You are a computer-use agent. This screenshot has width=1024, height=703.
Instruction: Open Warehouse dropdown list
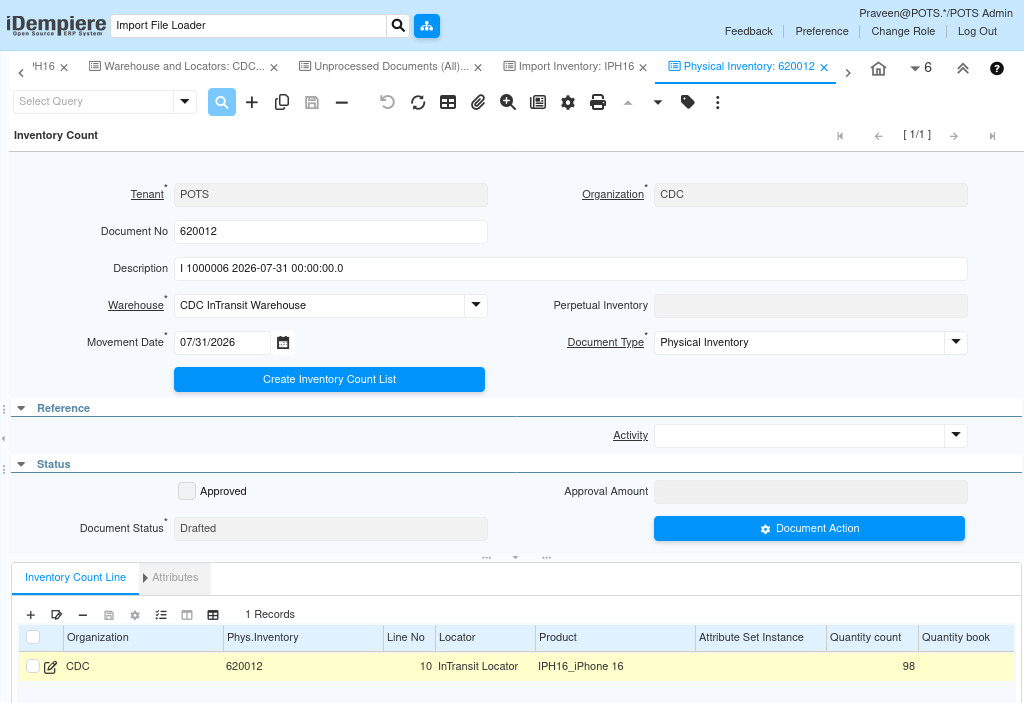476,305
